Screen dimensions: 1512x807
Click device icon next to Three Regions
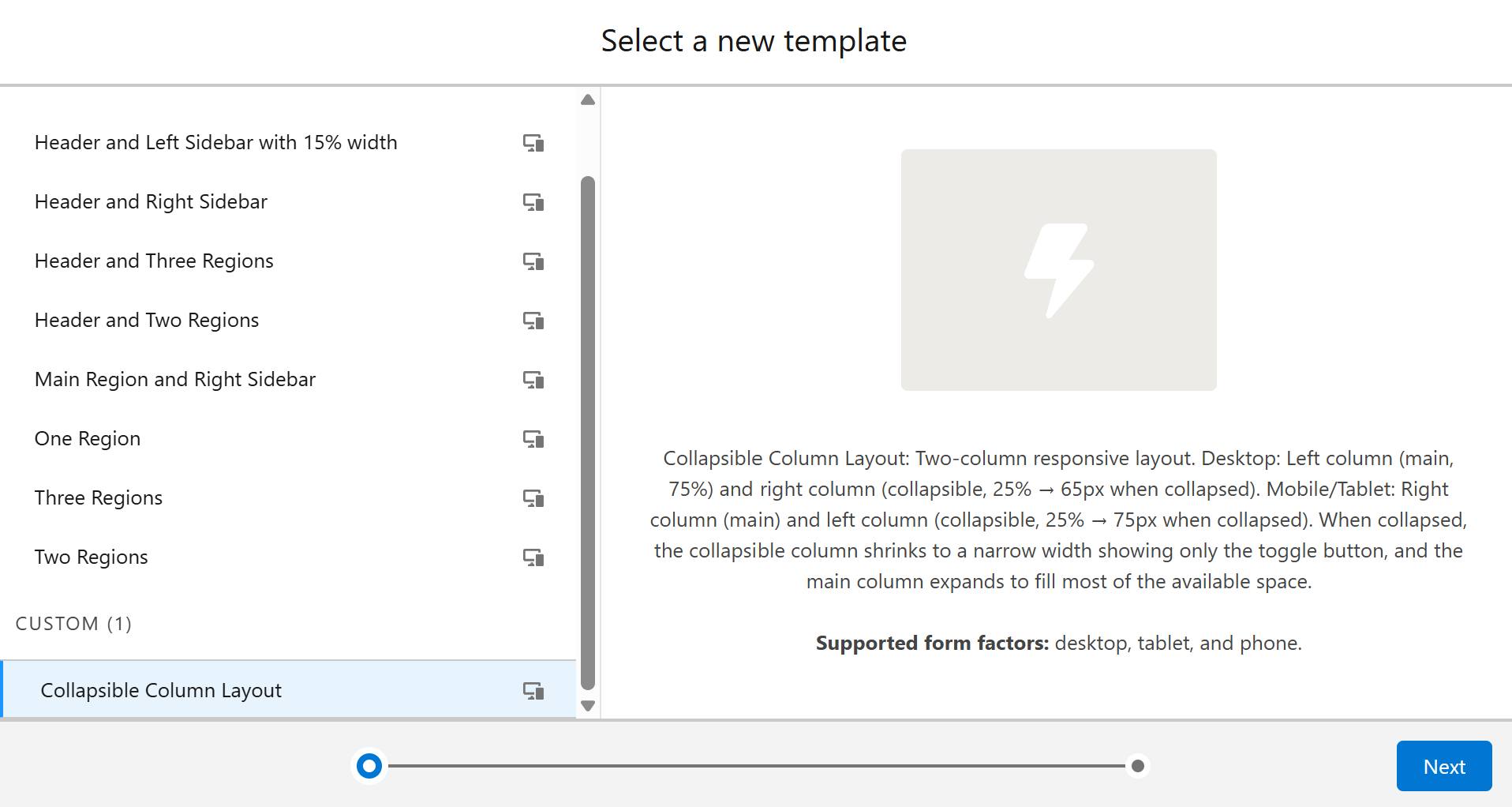tap(533, 498)
